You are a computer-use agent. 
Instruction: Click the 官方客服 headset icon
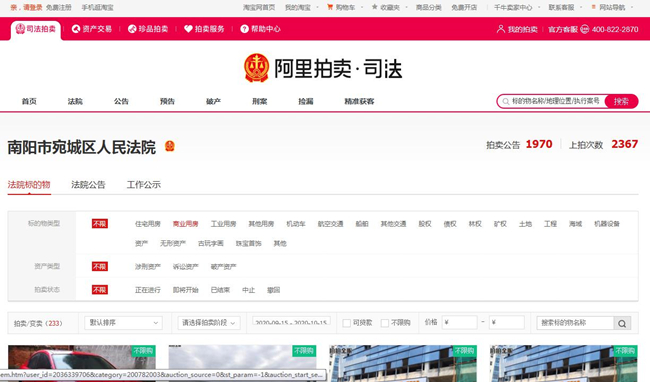click(x=585, y=29)
